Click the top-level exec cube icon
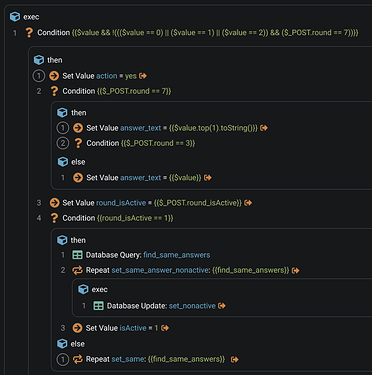The width and height of the screenshot is (372, 375). click(x=15, y=17)
